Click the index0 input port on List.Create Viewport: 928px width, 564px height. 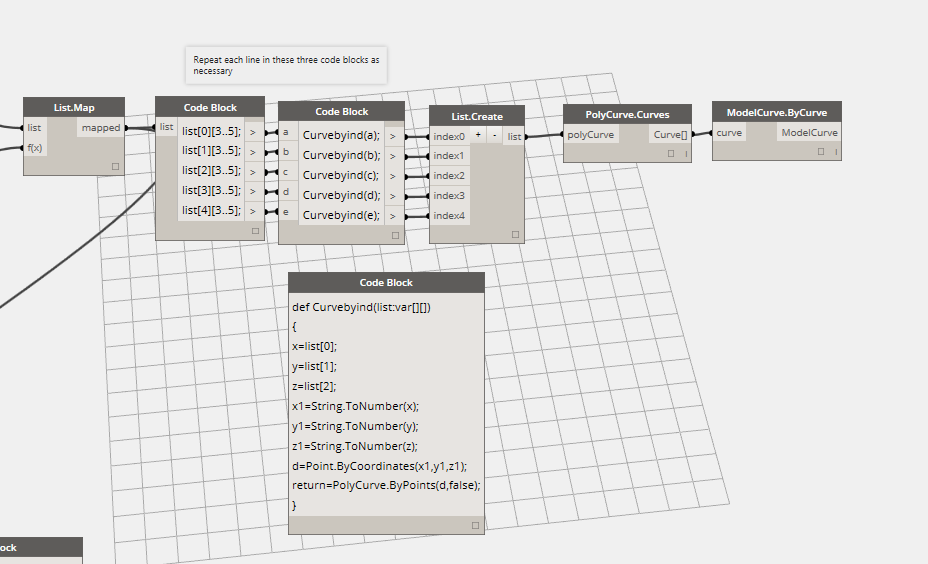(x=449, y=136)
